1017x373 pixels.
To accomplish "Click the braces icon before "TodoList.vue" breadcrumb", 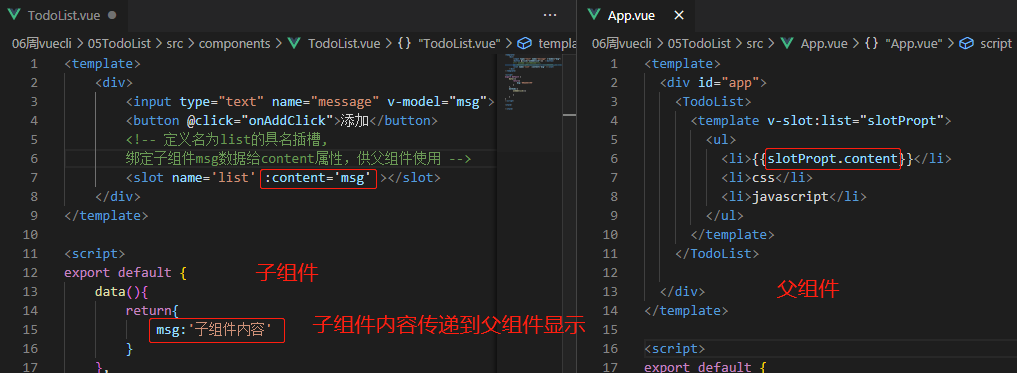I will pyautogui.click(x=405, y=43).
